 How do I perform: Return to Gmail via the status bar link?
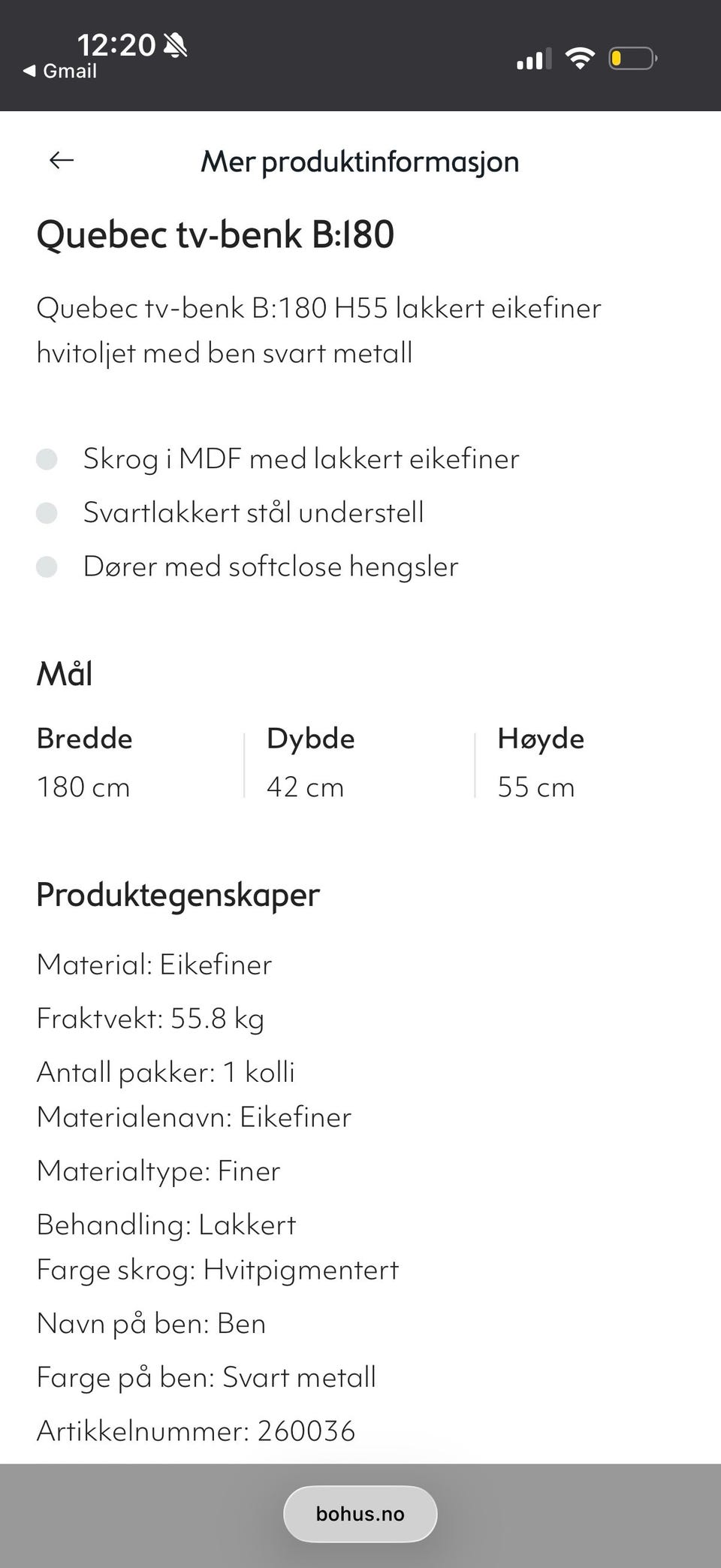[x=60, y=71]
